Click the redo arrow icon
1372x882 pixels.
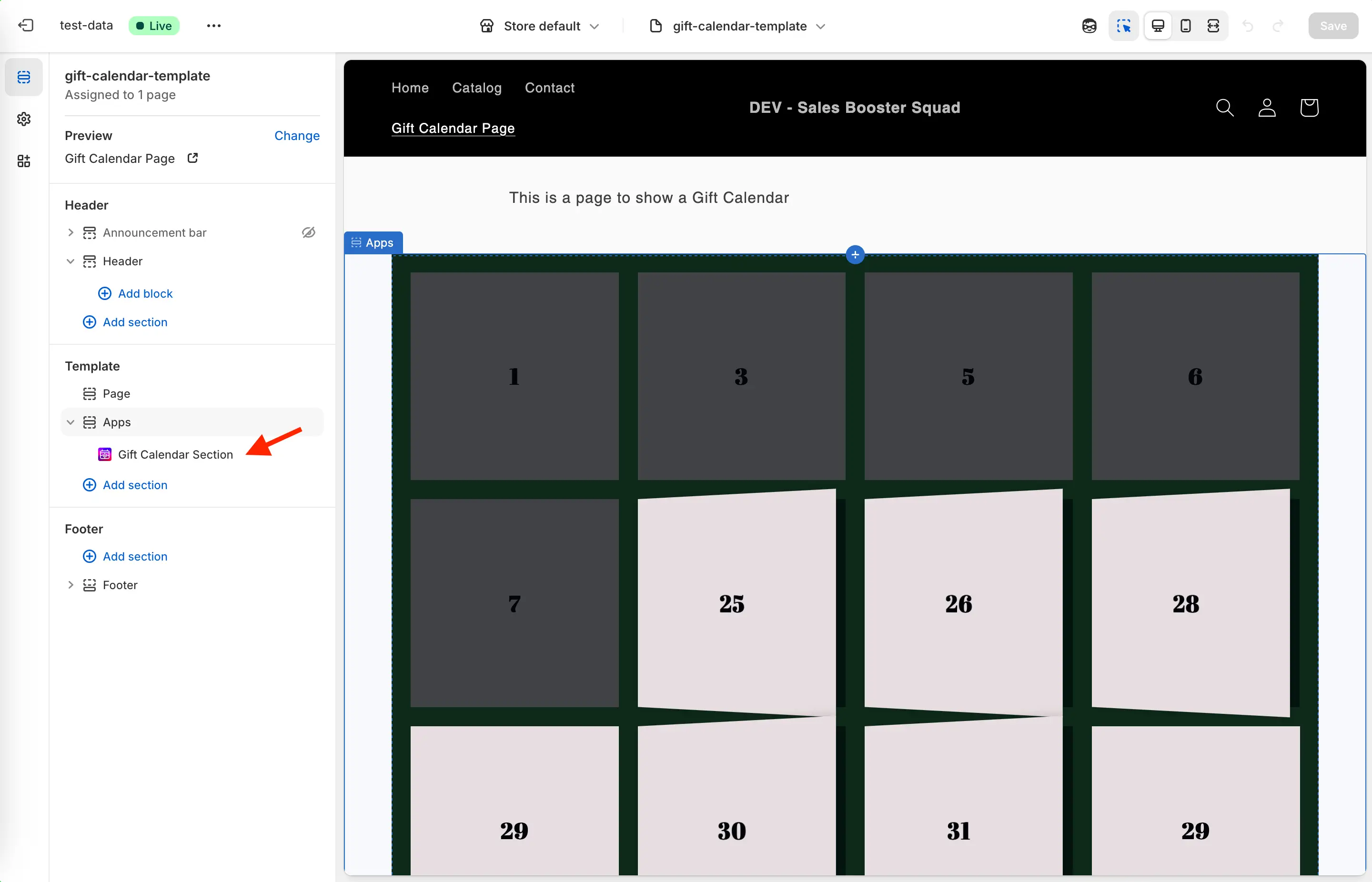tap(1278, 26)
